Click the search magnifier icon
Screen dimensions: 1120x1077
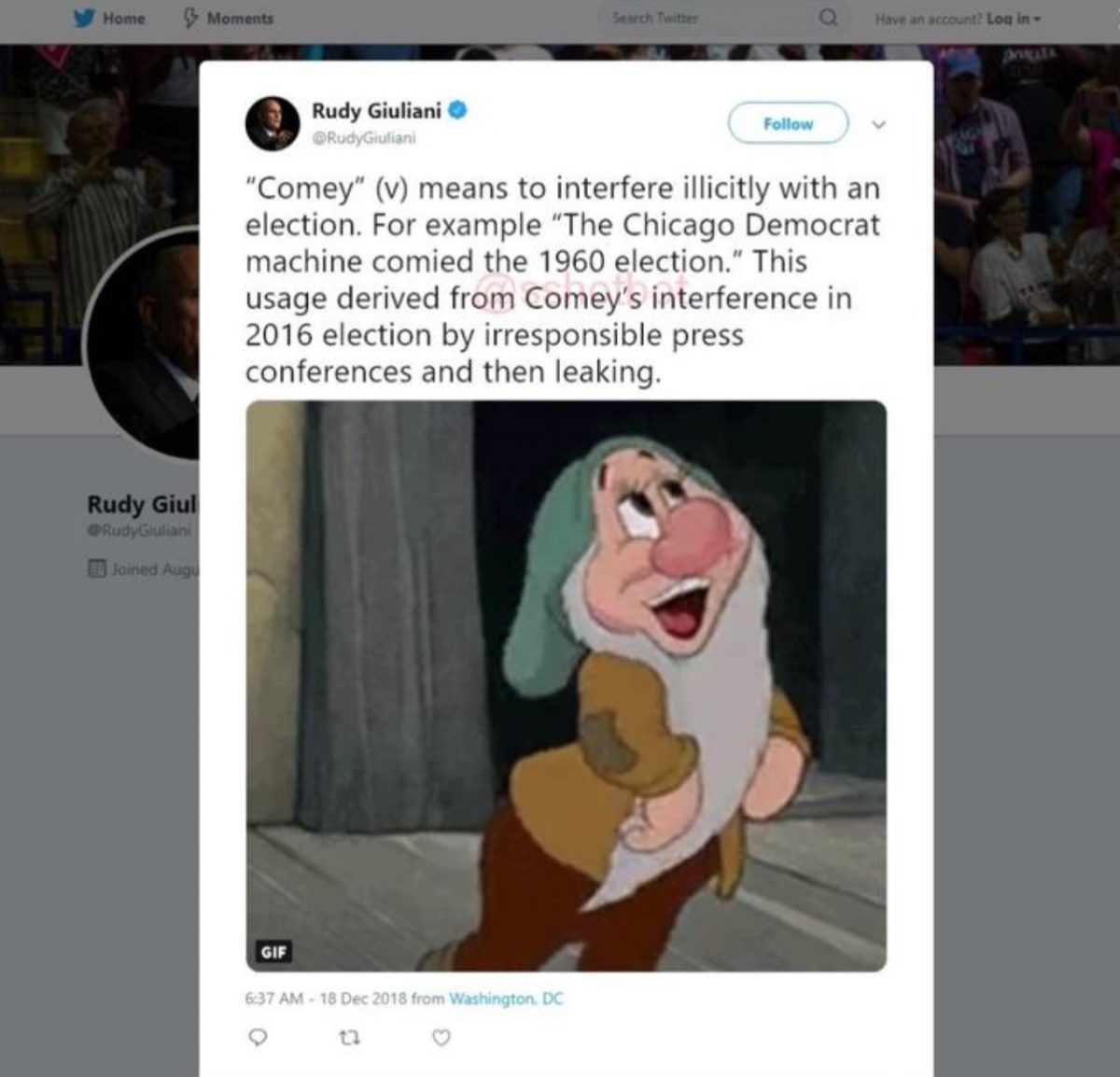[828, 18]
